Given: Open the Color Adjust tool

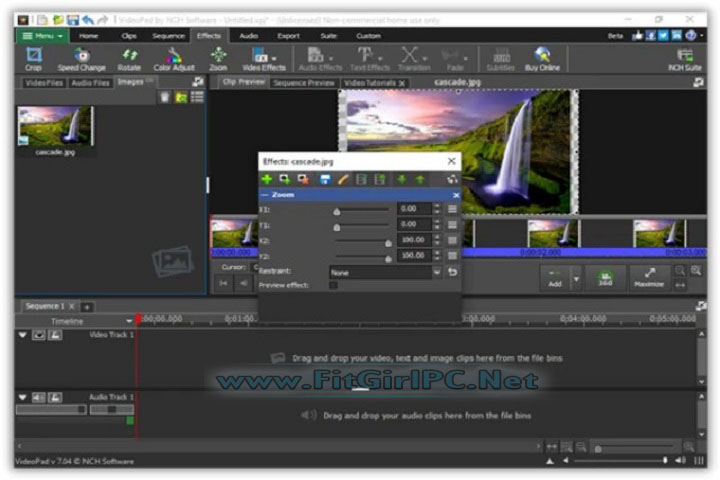Looking at the screenshot, I should (x=174, y=57).
